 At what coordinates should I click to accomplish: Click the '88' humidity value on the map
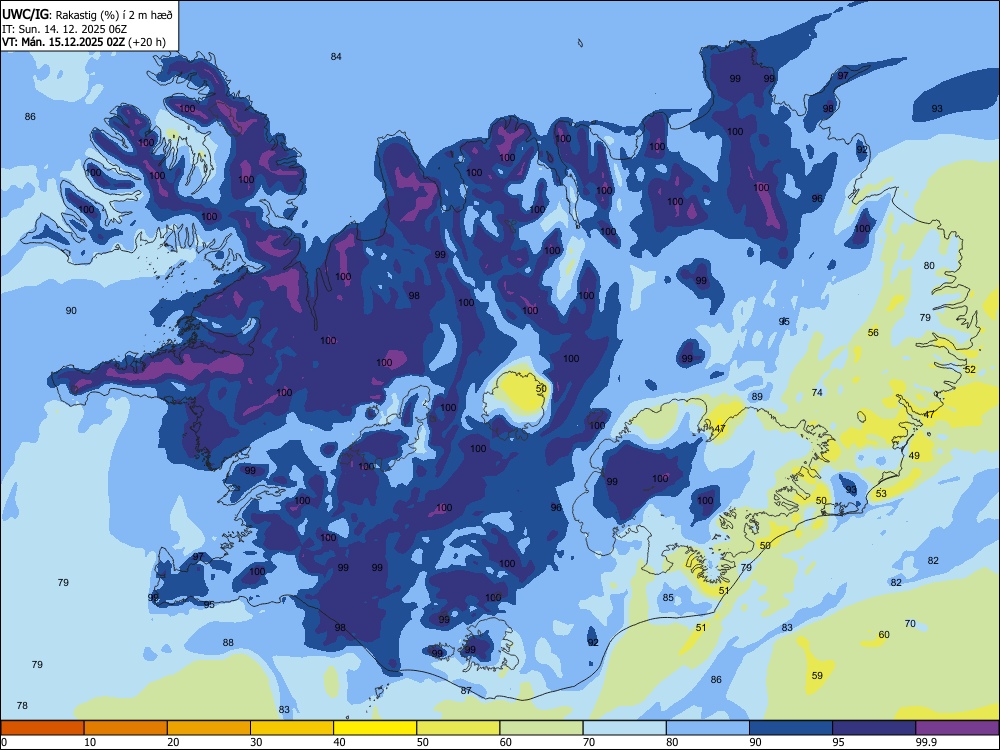click(x=228, y=642)
